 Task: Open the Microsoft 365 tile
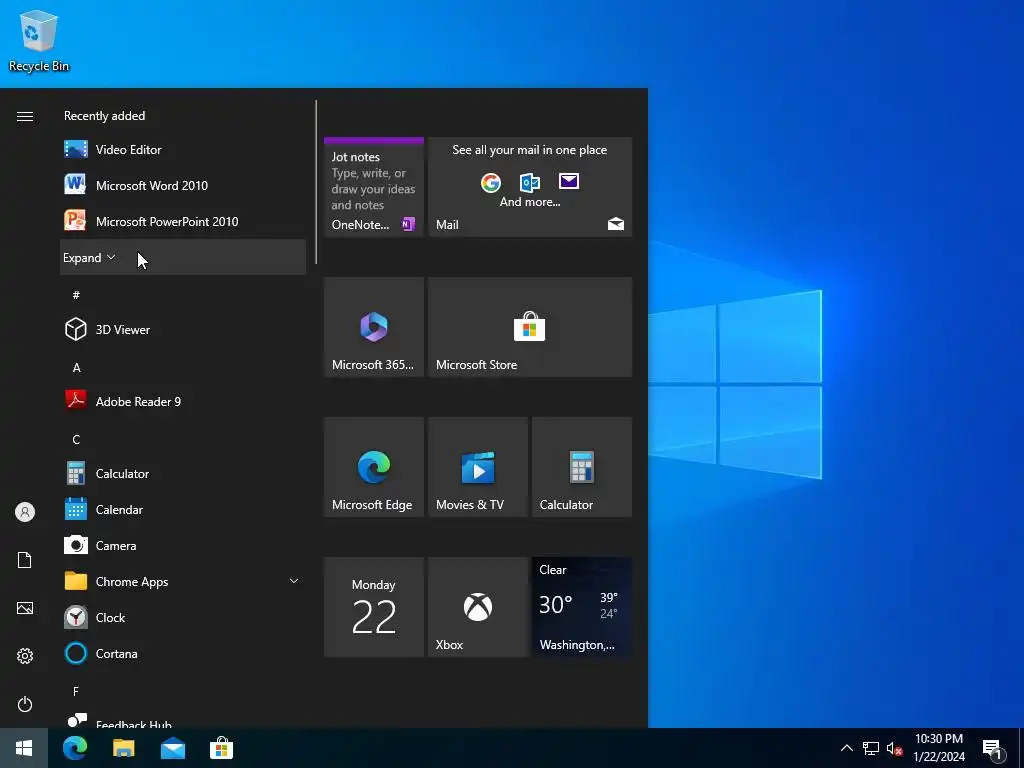[x=374, y=327]
